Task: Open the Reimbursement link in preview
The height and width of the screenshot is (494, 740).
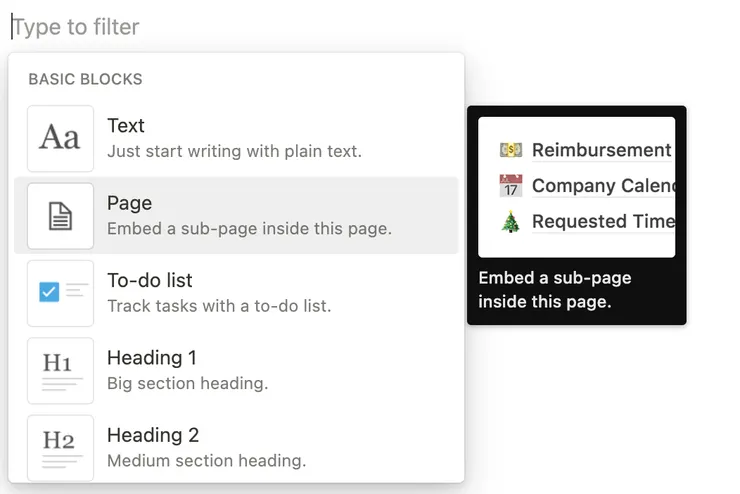Action: tap(601, 150)
